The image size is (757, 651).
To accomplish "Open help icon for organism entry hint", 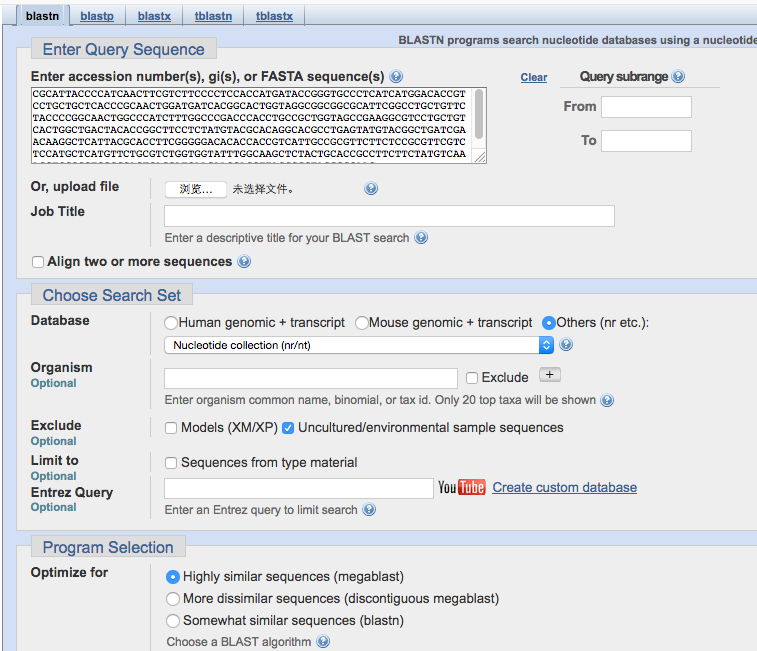I will tap(607, 400).
